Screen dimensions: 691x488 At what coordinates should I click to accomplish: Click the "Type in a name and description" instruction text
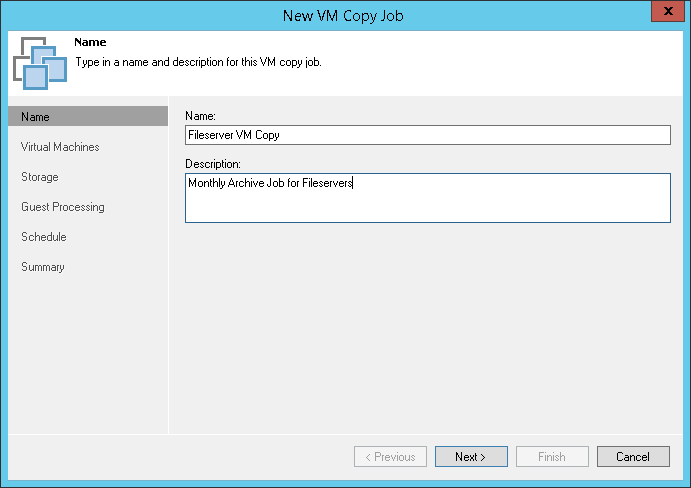198,62
